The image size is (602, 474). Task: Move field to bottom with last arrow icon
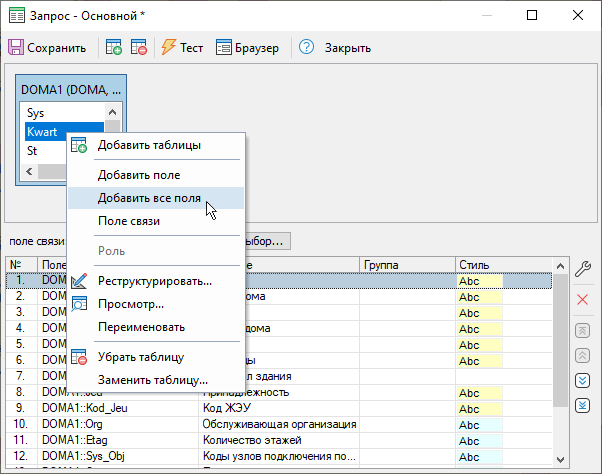[583, 405]
